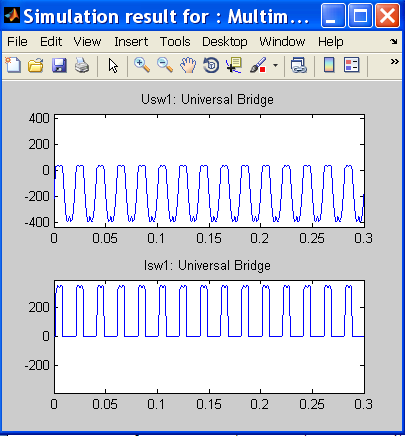Viewport: 405px width, 436px height.
Task: Click inside the Isw1 current plot axes
Action: pos(209,337)
